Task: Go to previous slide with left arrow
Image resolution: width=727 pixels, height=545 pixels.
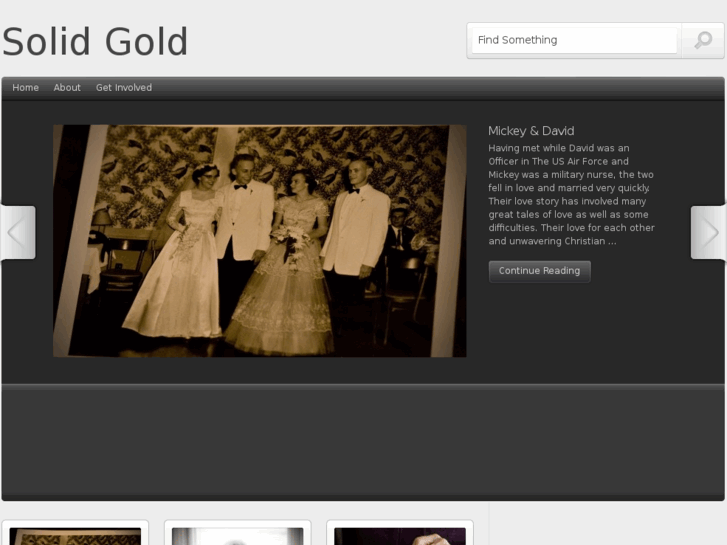Action: [x=18, y=232]
